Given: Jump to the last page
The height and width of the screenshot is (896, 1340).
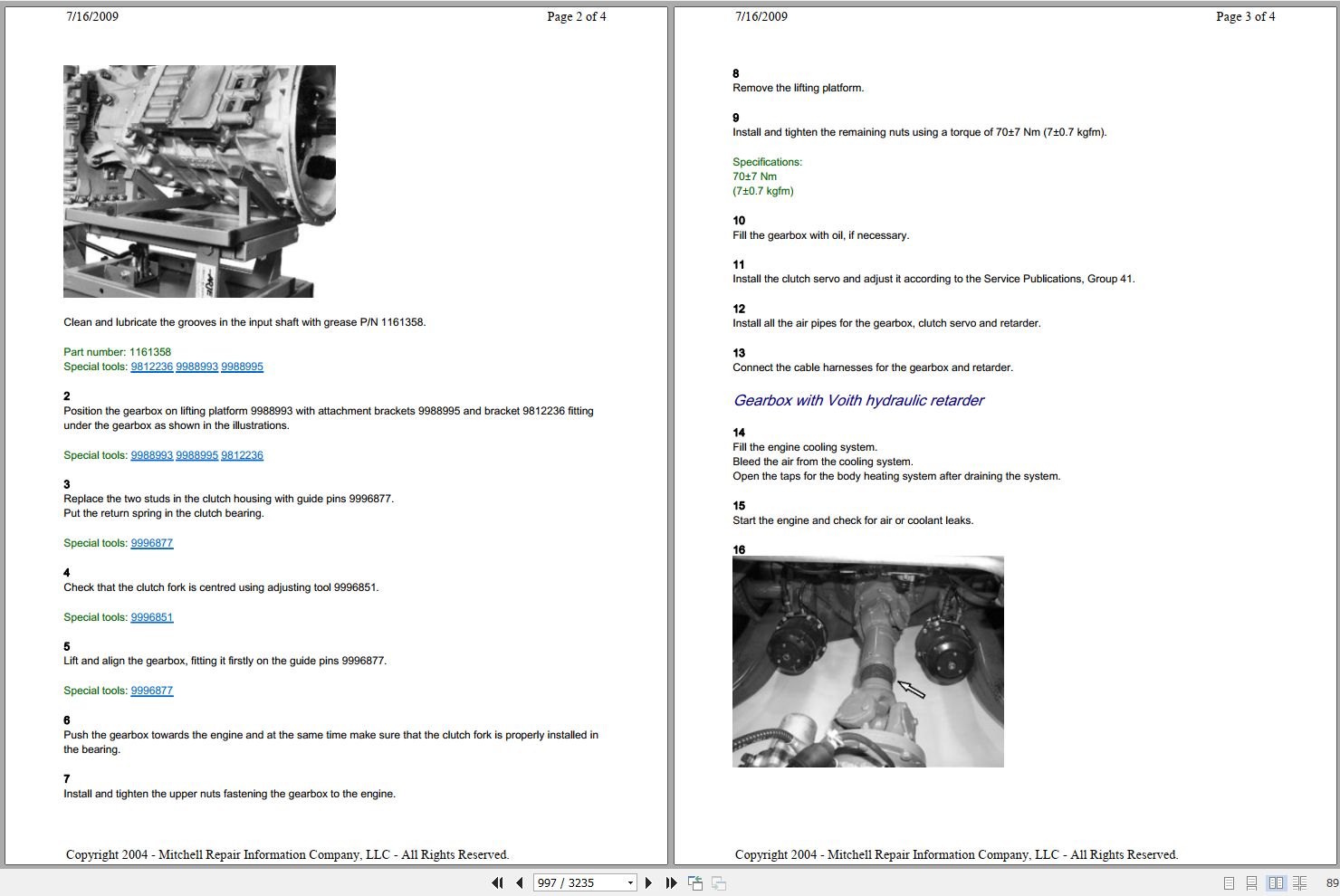Looking at the screenshot, I should (671, 882).
